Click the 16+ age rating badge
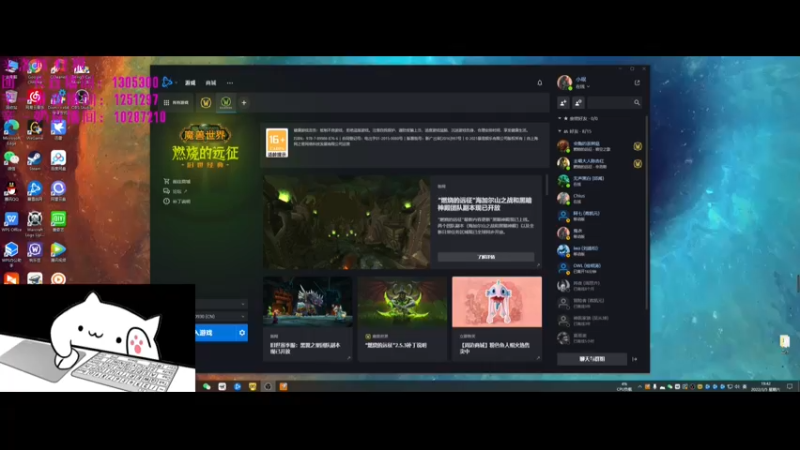The image size is (800, 450). [x=277, y=142]
